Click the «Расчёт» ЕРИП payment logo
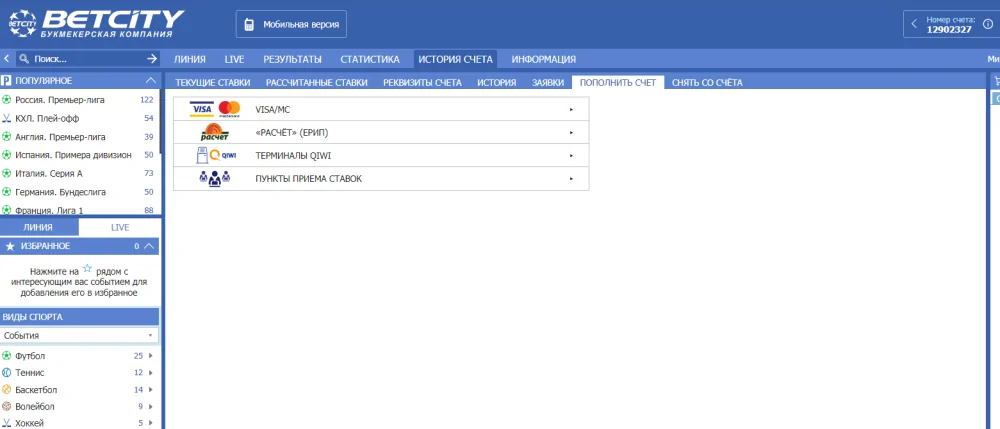This screenshot has height=429, width=1000. 215,132
